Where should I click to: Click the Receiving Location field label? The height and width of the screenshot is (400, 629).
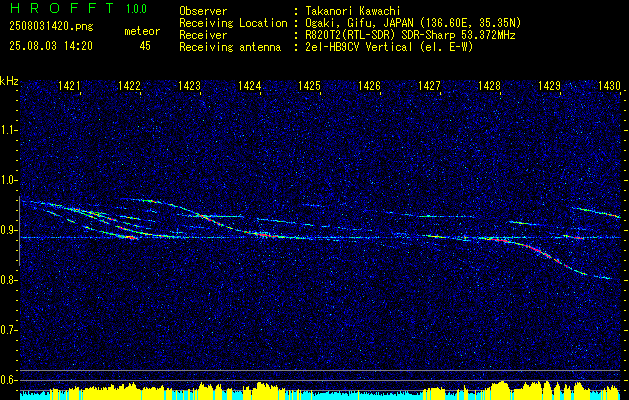[233, 23]
